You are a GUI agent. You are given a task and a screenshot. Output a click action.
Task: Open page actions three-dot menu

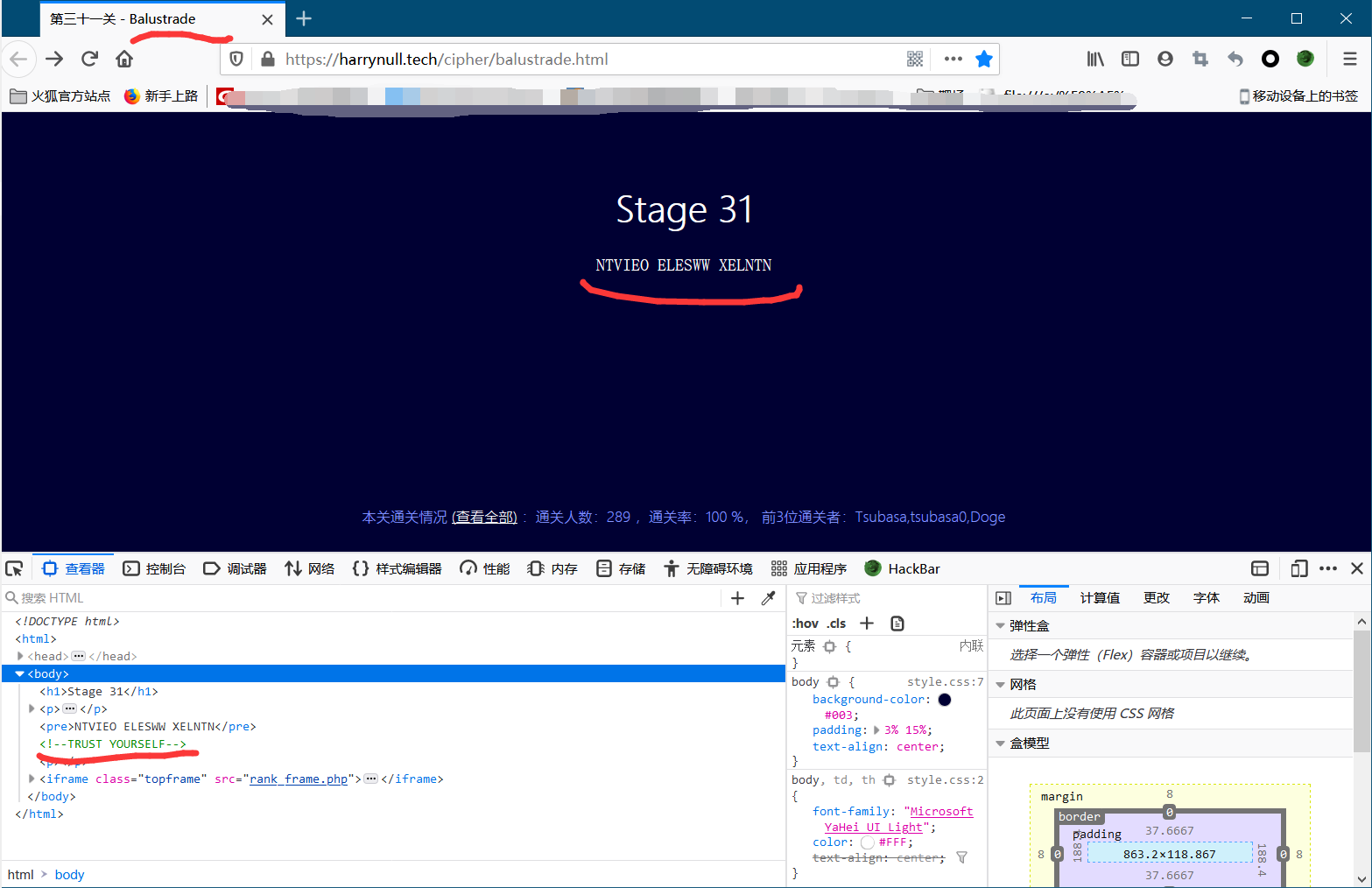(x=953, y=59)
